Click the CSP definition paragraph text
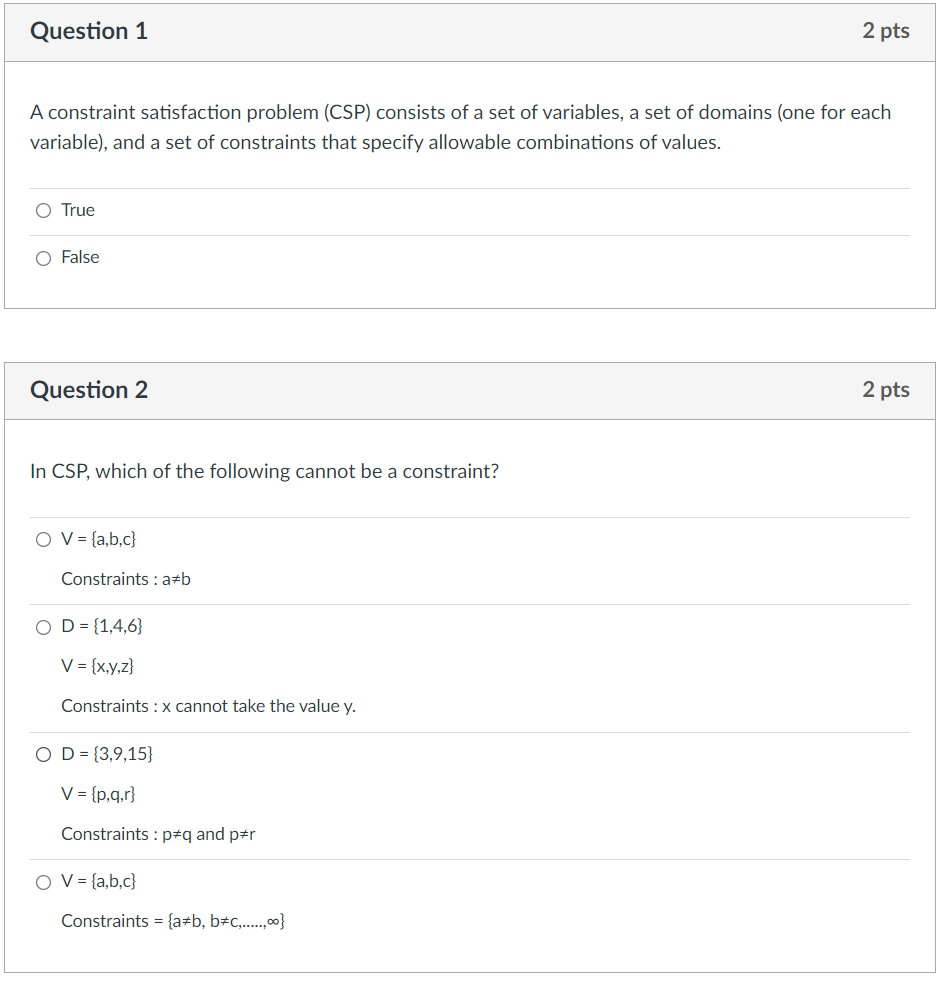 point(458,127)
